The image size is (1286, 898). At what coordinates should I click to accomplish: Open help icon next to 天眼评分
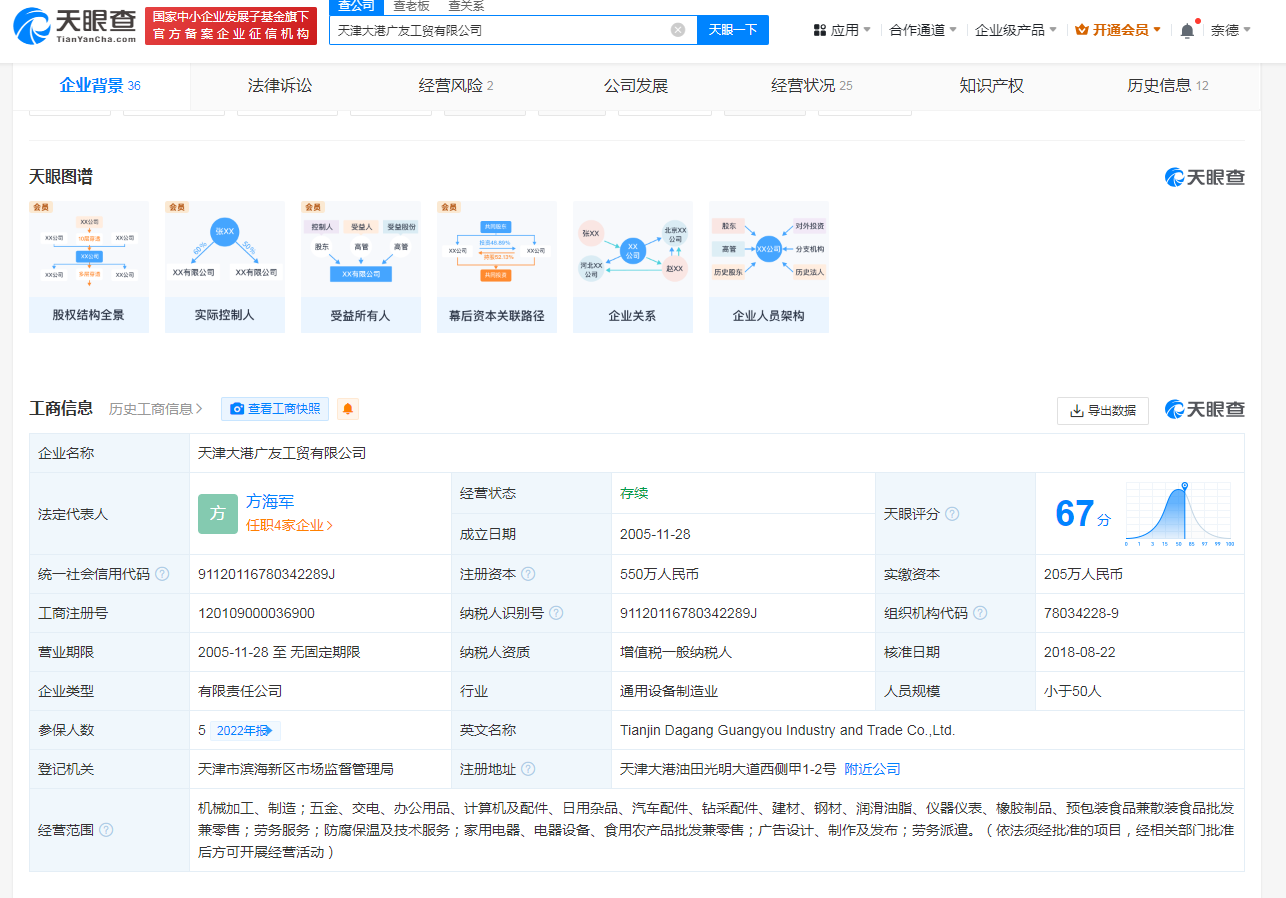point(952,514)
